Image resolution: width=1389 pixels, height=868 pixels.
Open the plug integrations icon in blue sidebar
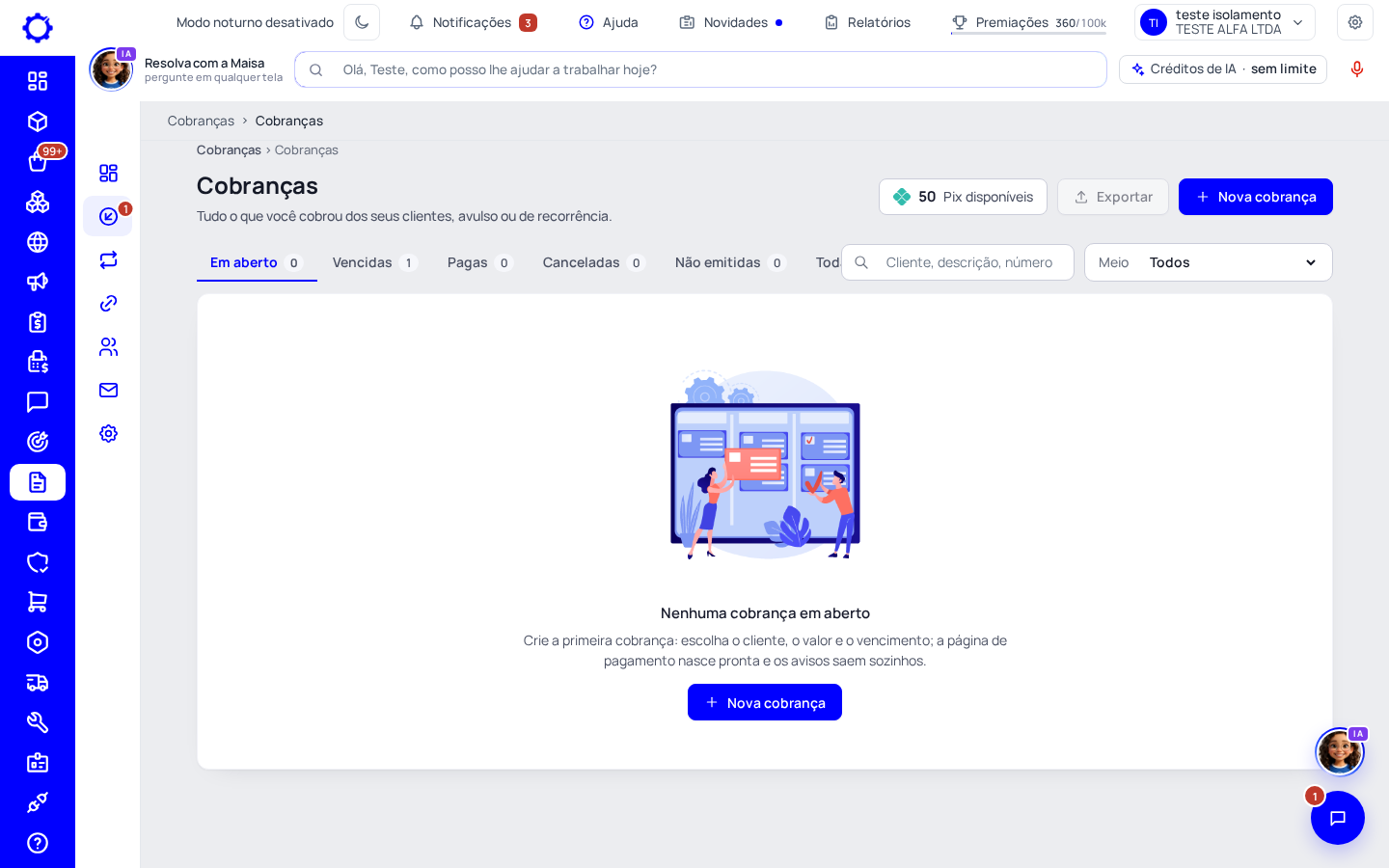38,802
